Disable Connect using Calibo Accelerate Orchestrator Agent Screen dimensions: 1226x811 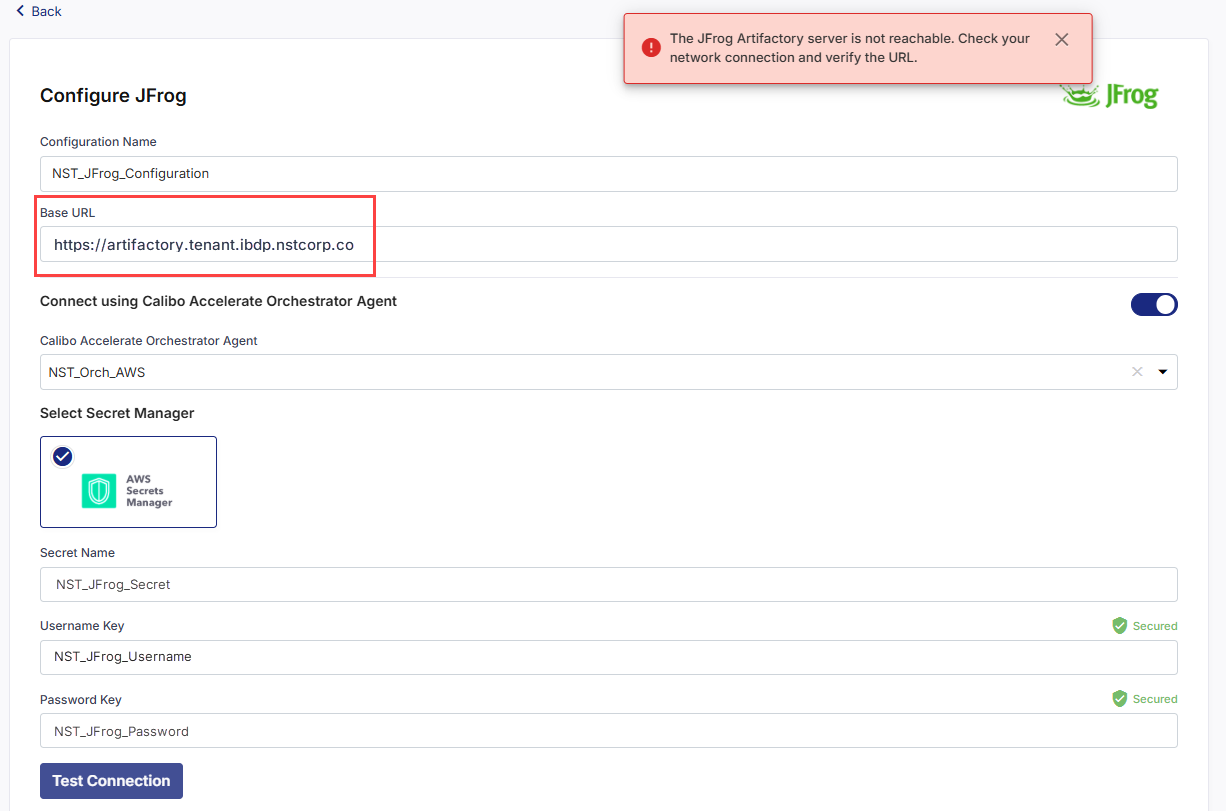click(x=1154, y=304)
